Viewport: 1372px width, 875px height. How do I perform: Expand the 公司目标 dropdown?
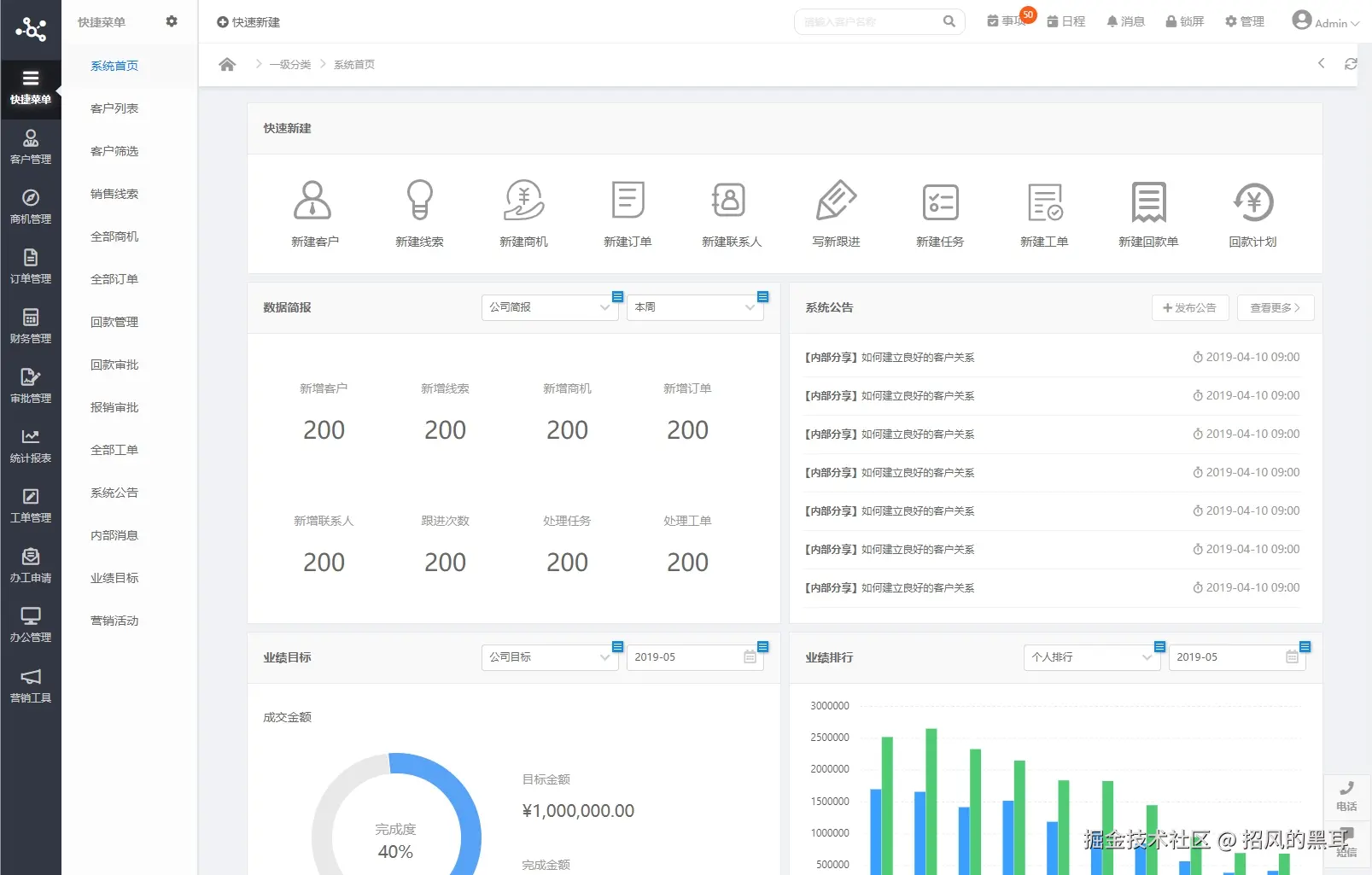pyautogui.click(x=549, y=657)
